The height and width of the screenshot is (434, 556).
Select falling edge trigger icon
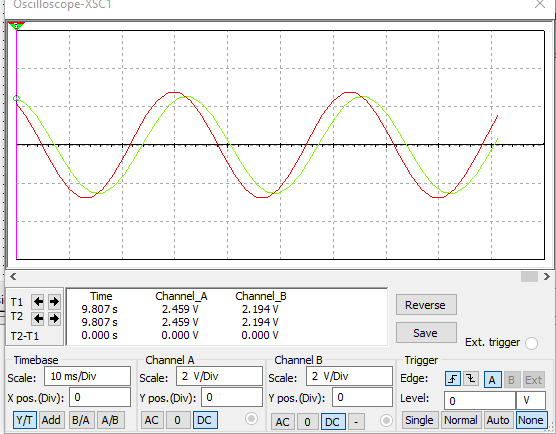(x=471, y=379)
